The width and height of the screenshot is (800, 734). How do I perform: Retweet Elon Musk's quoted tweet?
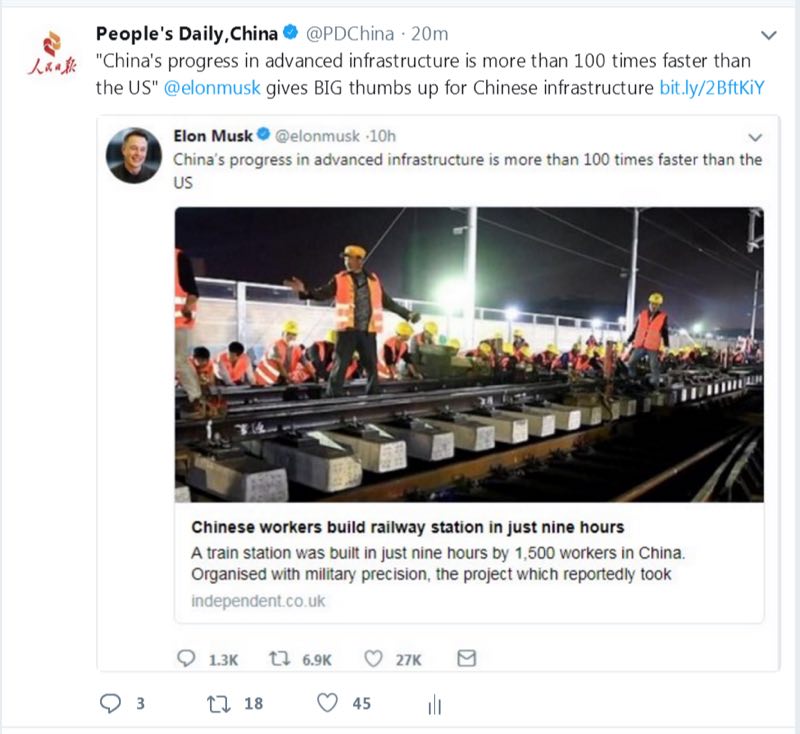click(x=279, y=659)
